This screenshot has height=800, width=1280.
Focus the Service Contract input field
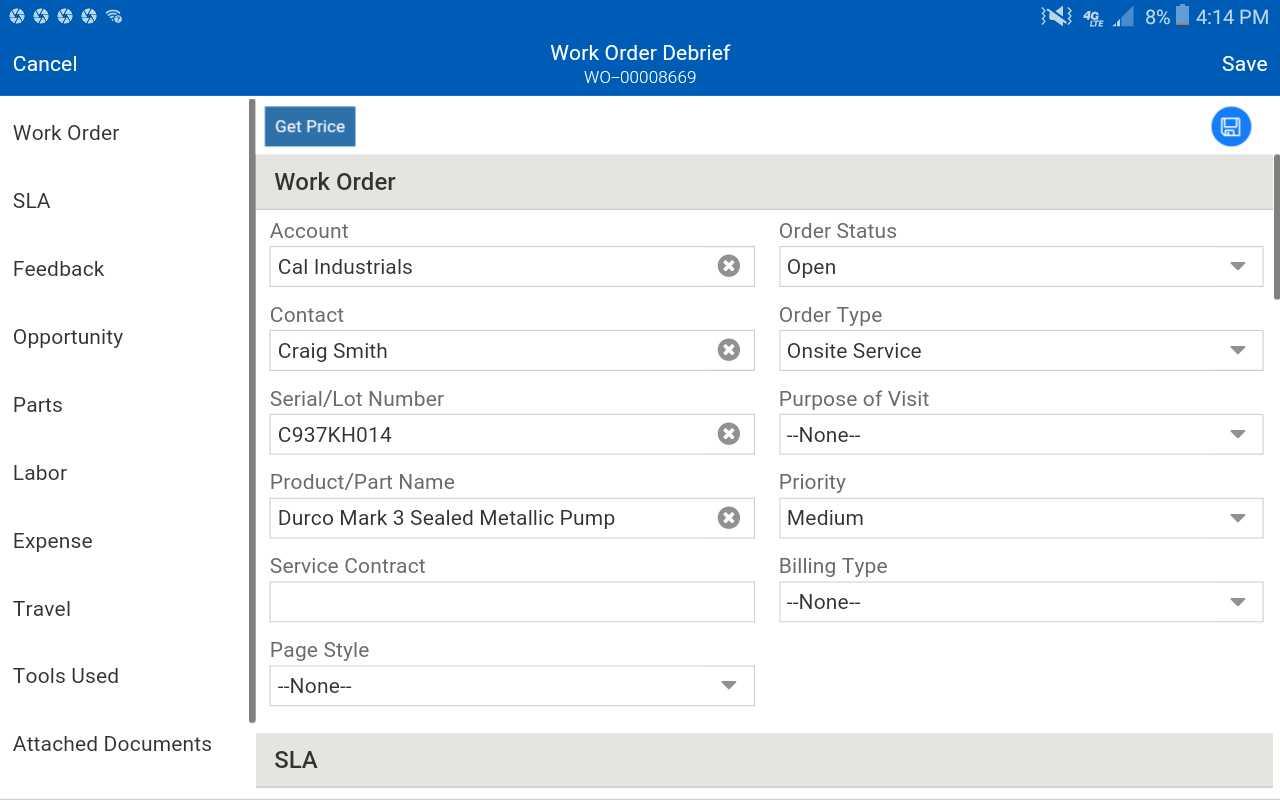(512, 602)
